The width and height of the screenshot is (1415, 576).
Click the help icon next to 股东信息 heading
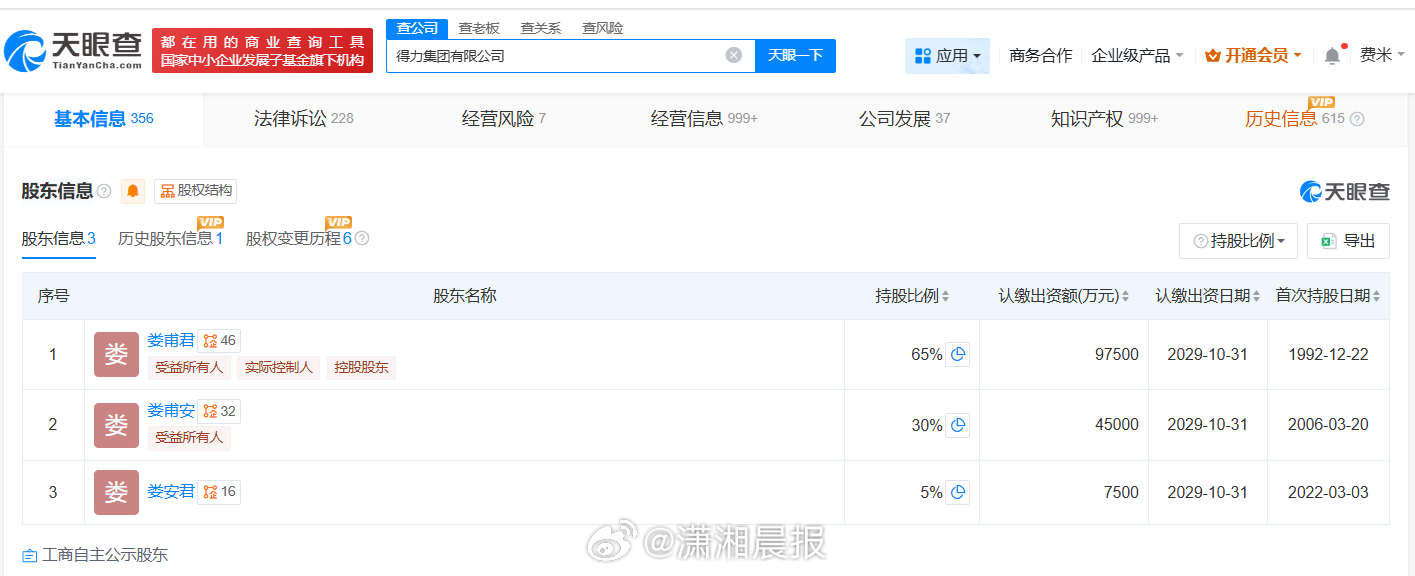(x=104, y=191)
